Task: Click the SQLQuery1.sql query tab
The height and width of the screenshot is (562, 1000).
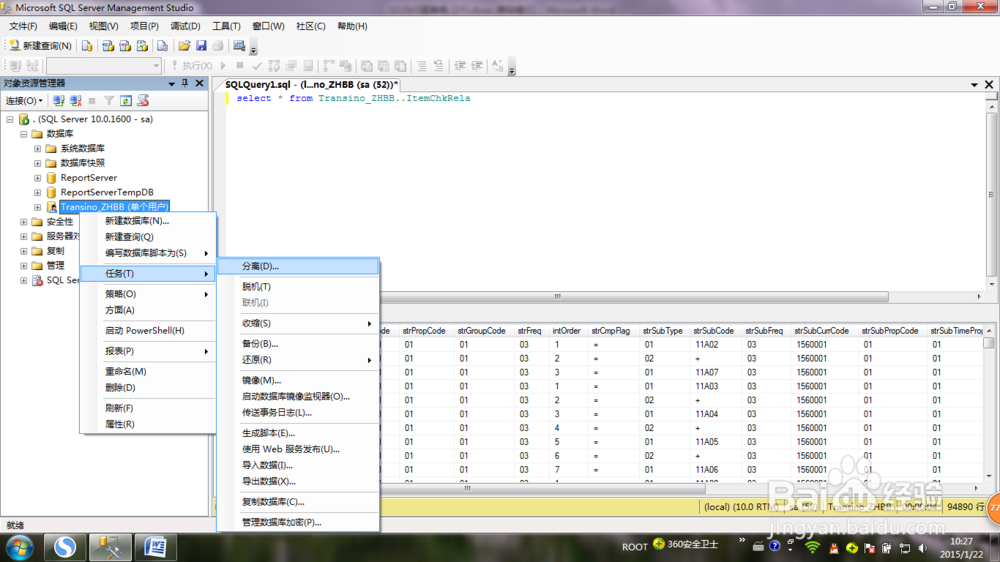Action: pyautogui.click(x=311, y=84)
